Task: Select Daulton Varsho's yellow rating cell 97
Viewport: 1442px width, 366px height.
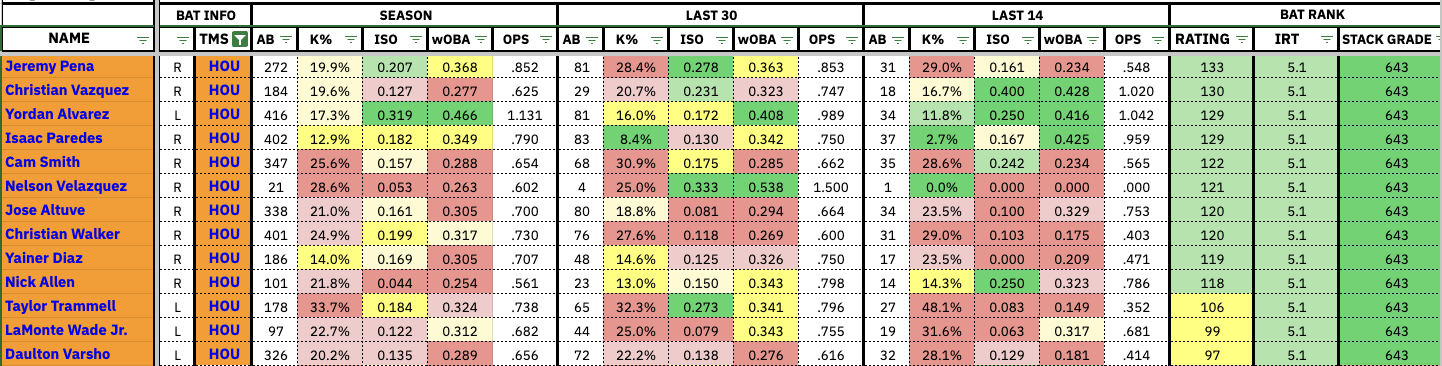Action: click(x=1213, y=354)
